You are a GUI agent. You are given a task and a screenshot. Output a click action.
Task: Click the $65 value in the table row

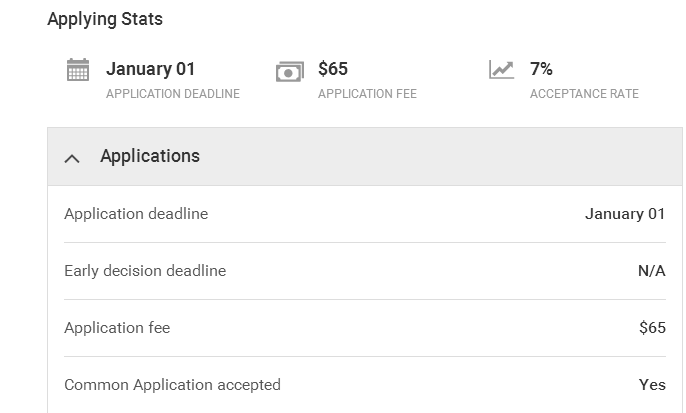coord(652,328)
